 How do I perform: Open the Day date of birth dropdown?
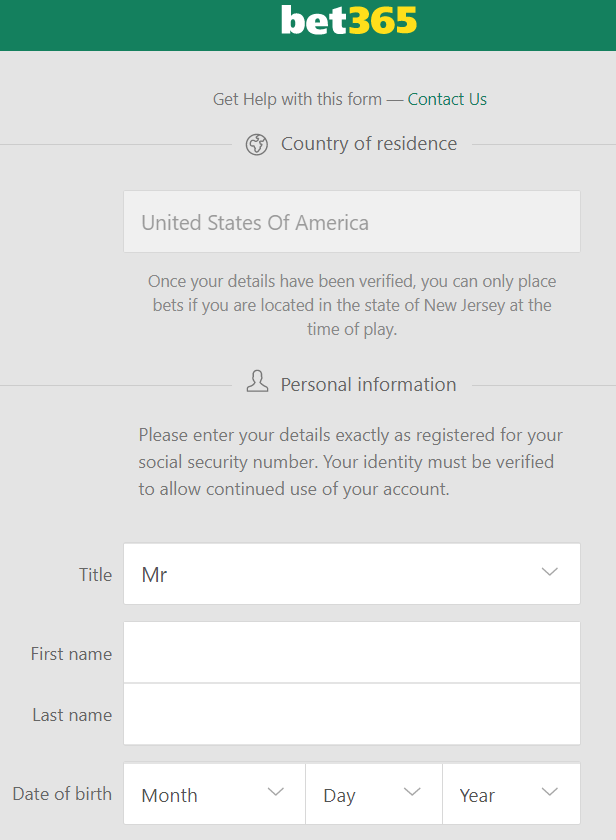(374, 794)
